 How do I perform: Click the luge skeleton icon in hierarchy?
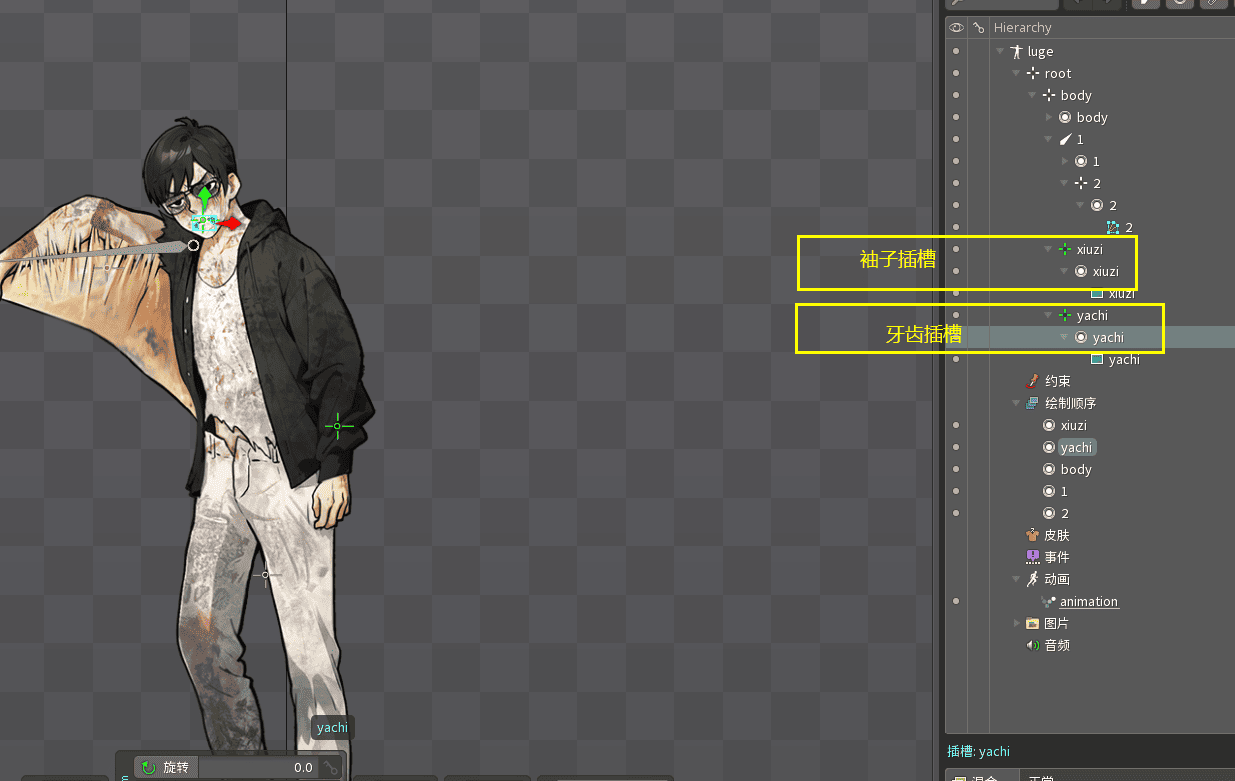[1017, 52]
